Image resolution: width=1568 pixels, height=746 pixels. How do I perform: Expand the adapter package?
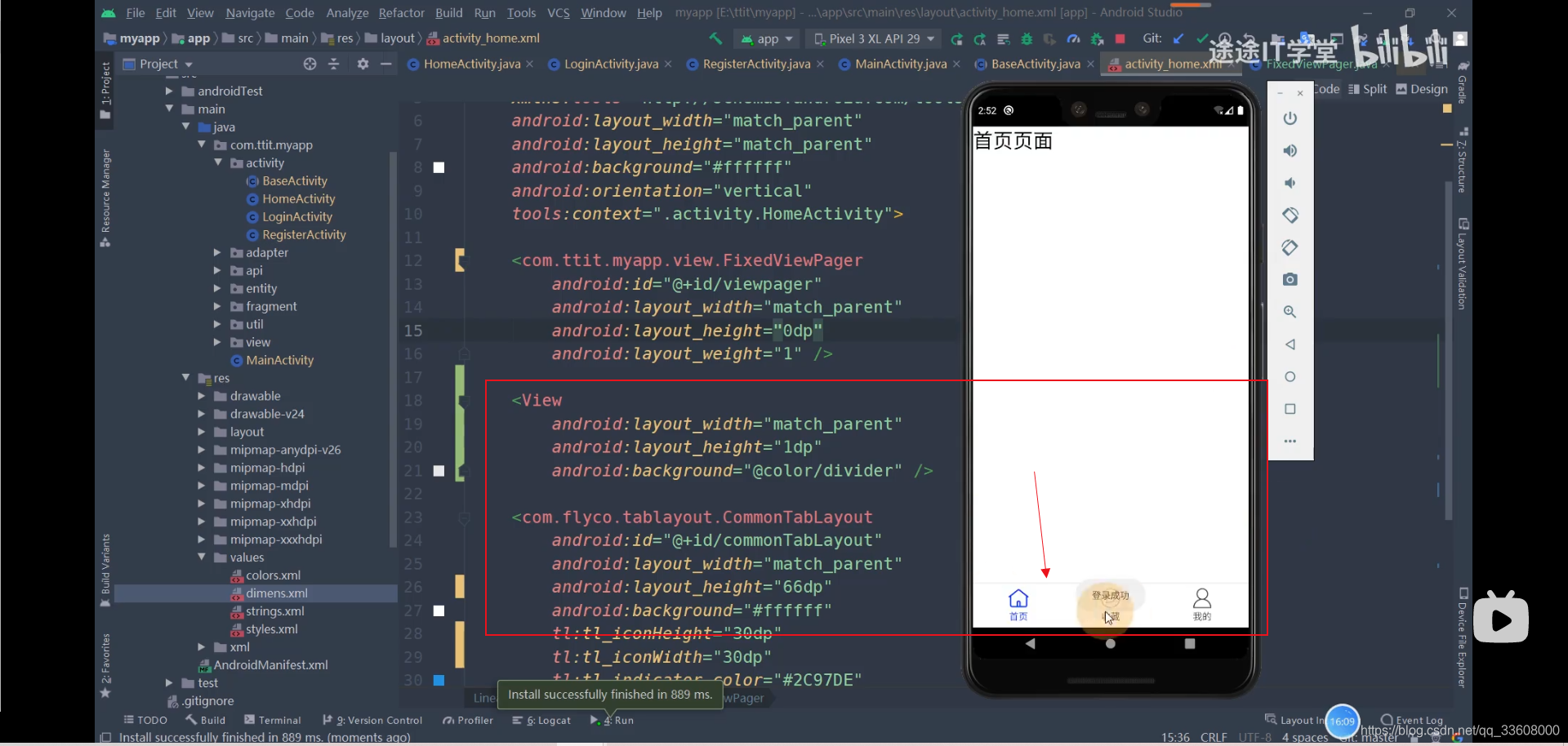[217, 252]
